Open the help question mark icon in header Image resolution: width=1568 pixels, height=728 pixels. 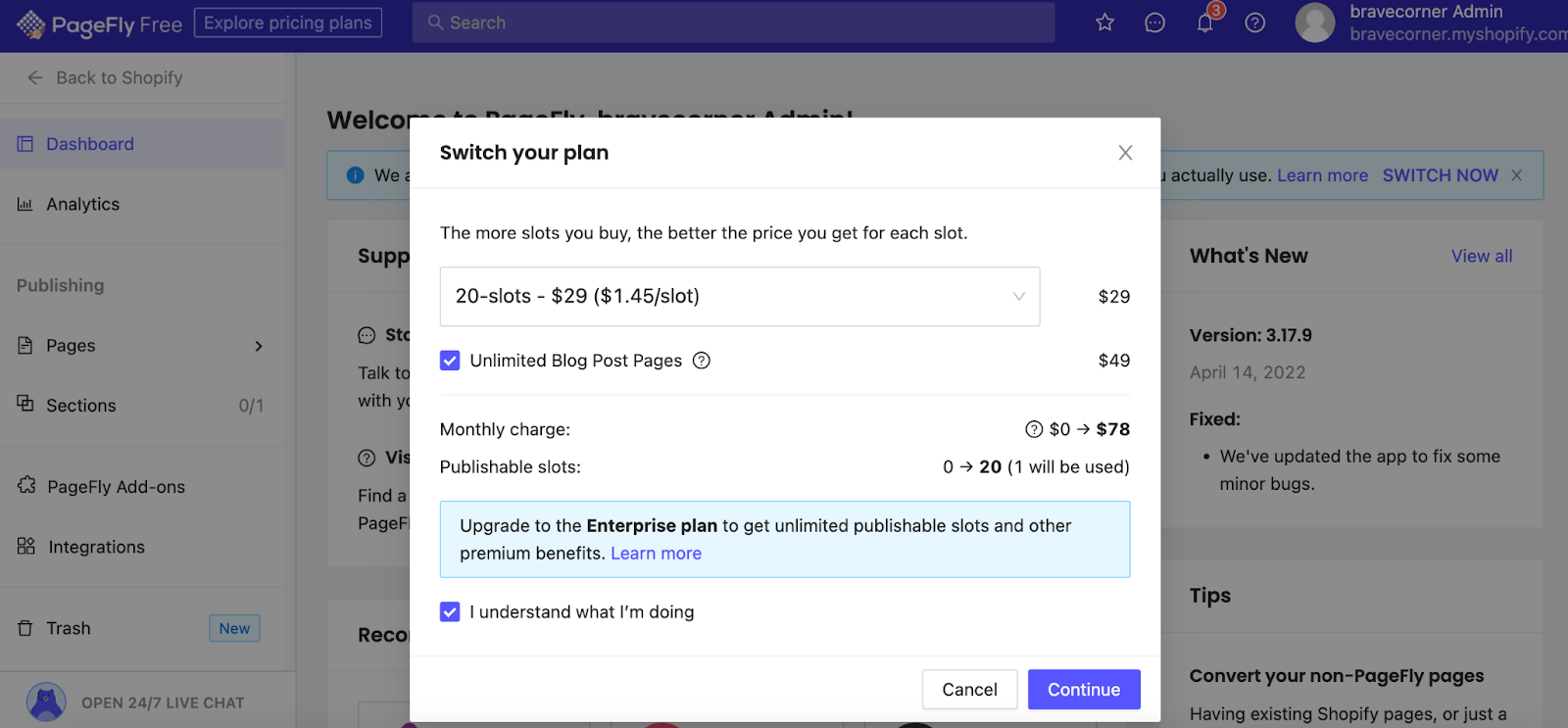(x=1254, y=23)
